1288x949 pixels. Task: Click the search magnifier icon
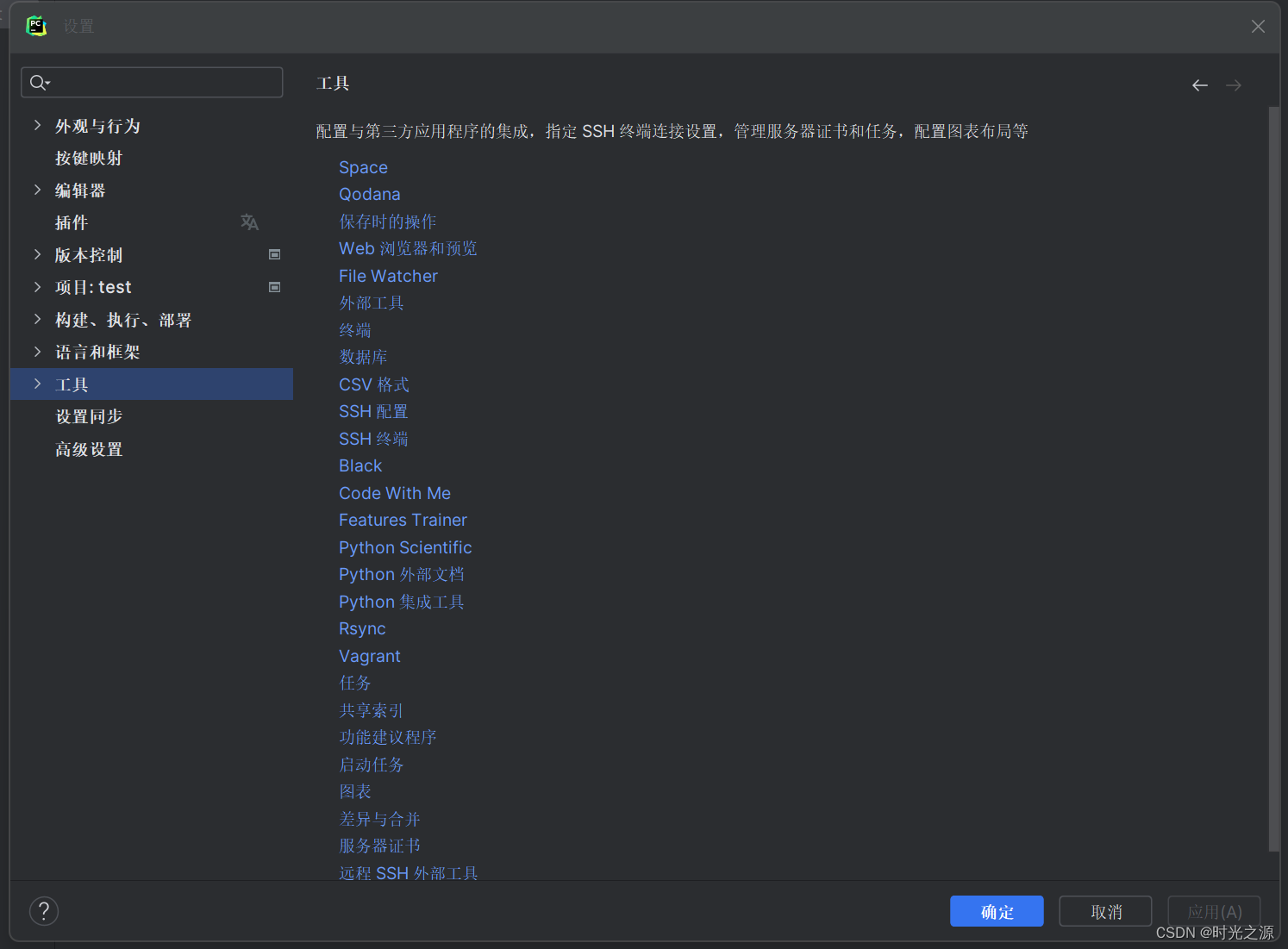click(39, 83)
